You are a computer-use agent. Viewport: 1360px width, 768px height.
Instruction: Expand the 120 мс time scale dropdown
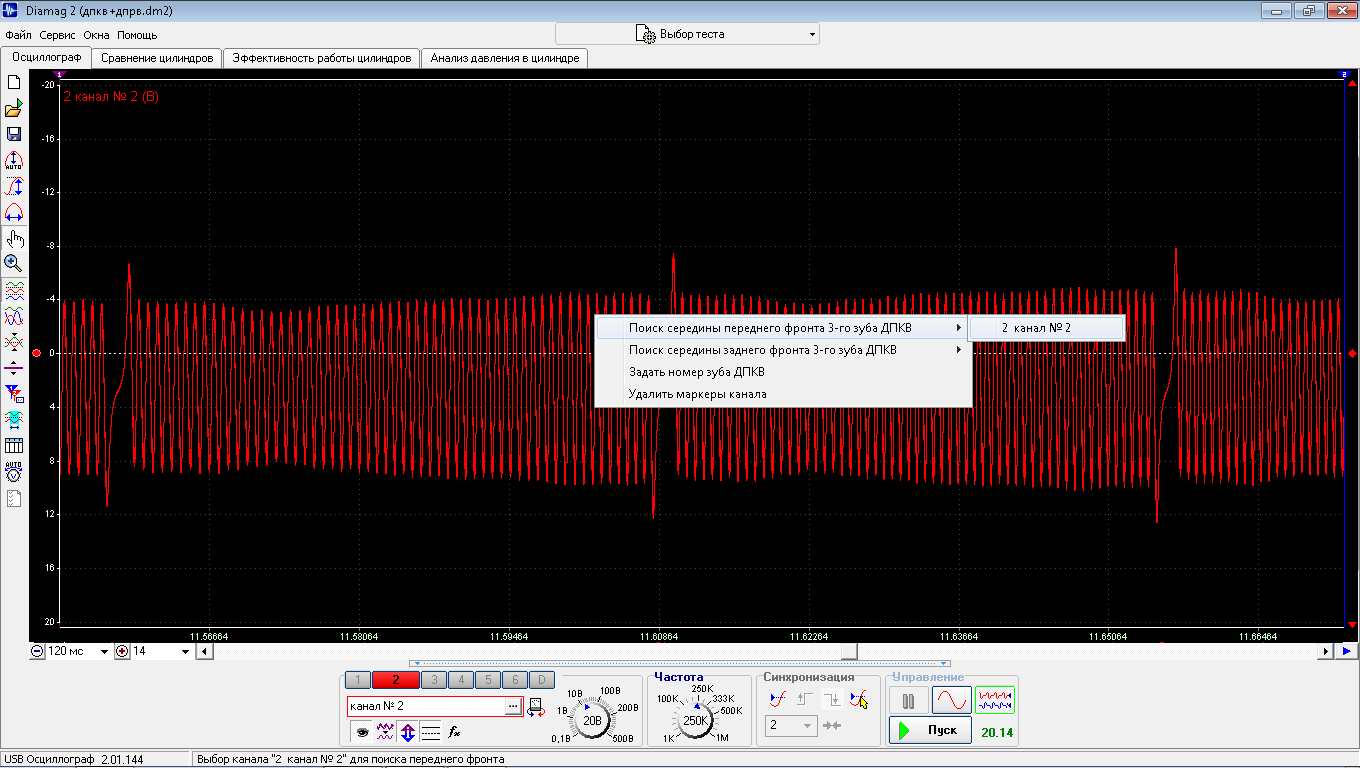click(105, 651)
